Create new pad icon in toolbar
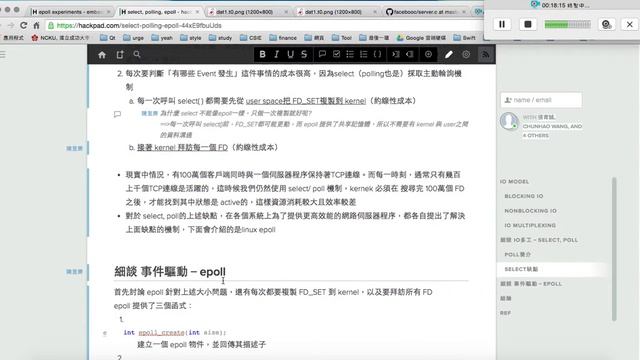This screenshot has height=360, width=640. pyautogui.click(x=120, y=55)
